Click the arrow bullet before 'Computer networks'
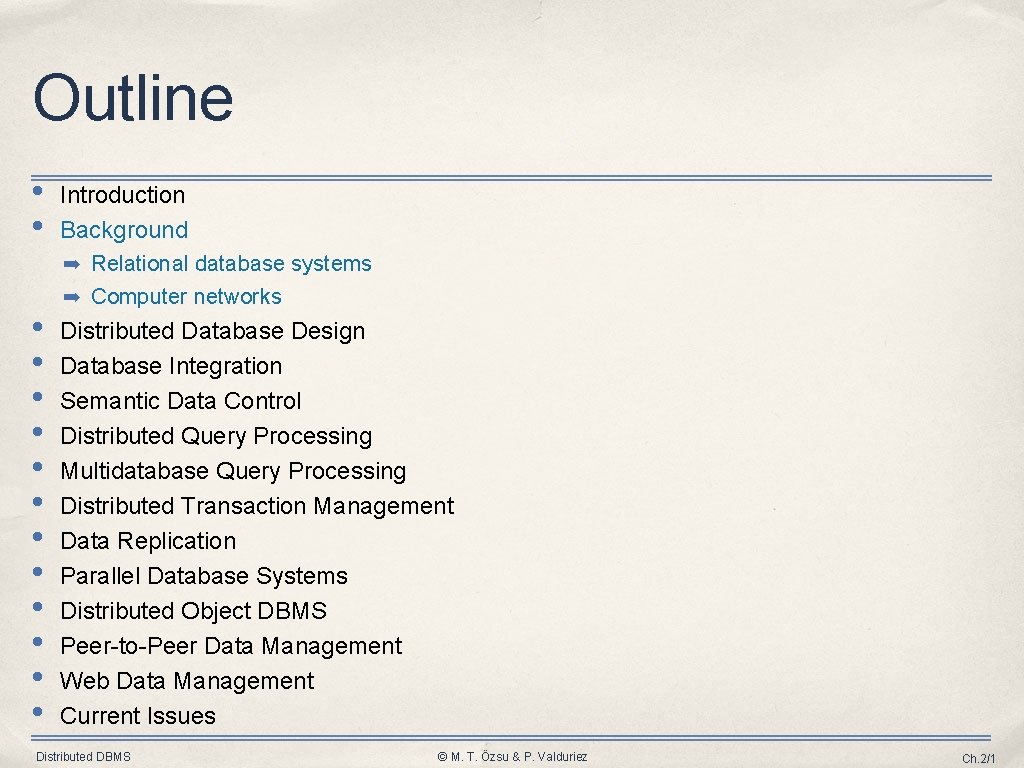1024x768 pixels. (72, 298)
